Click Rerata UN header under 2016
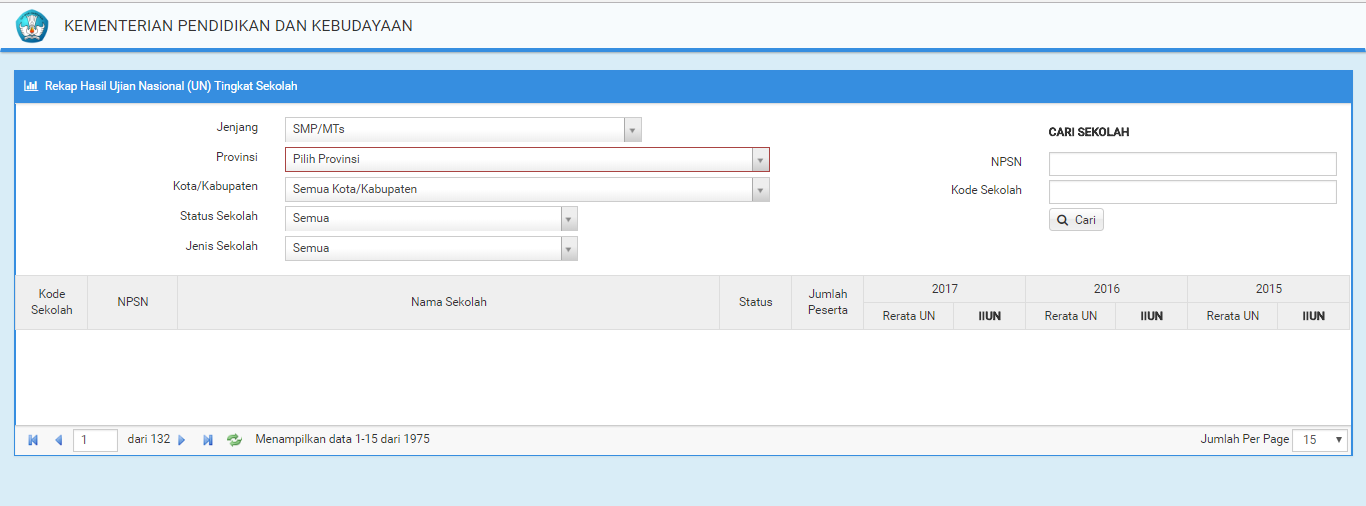 (x=1071, y=316)
